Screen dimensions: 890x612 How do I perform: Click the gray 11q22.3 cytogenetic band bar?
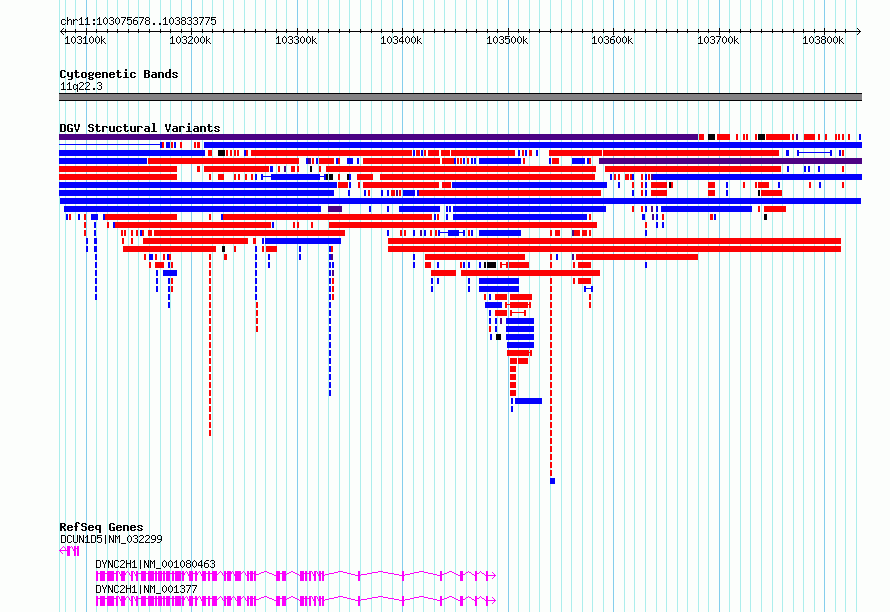click(x=460, y=97)
